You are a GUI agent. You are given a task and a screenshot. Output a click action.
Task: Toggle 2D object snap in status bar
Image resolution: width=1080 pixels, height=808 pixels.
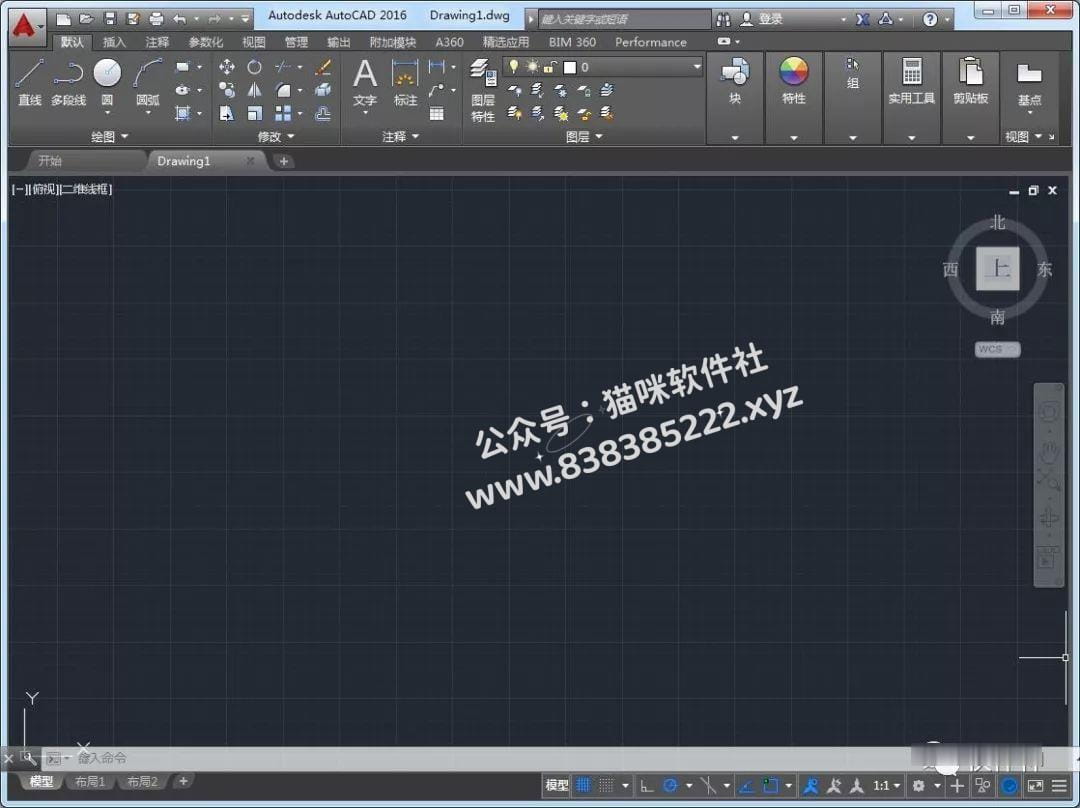[x=770, y=785]
